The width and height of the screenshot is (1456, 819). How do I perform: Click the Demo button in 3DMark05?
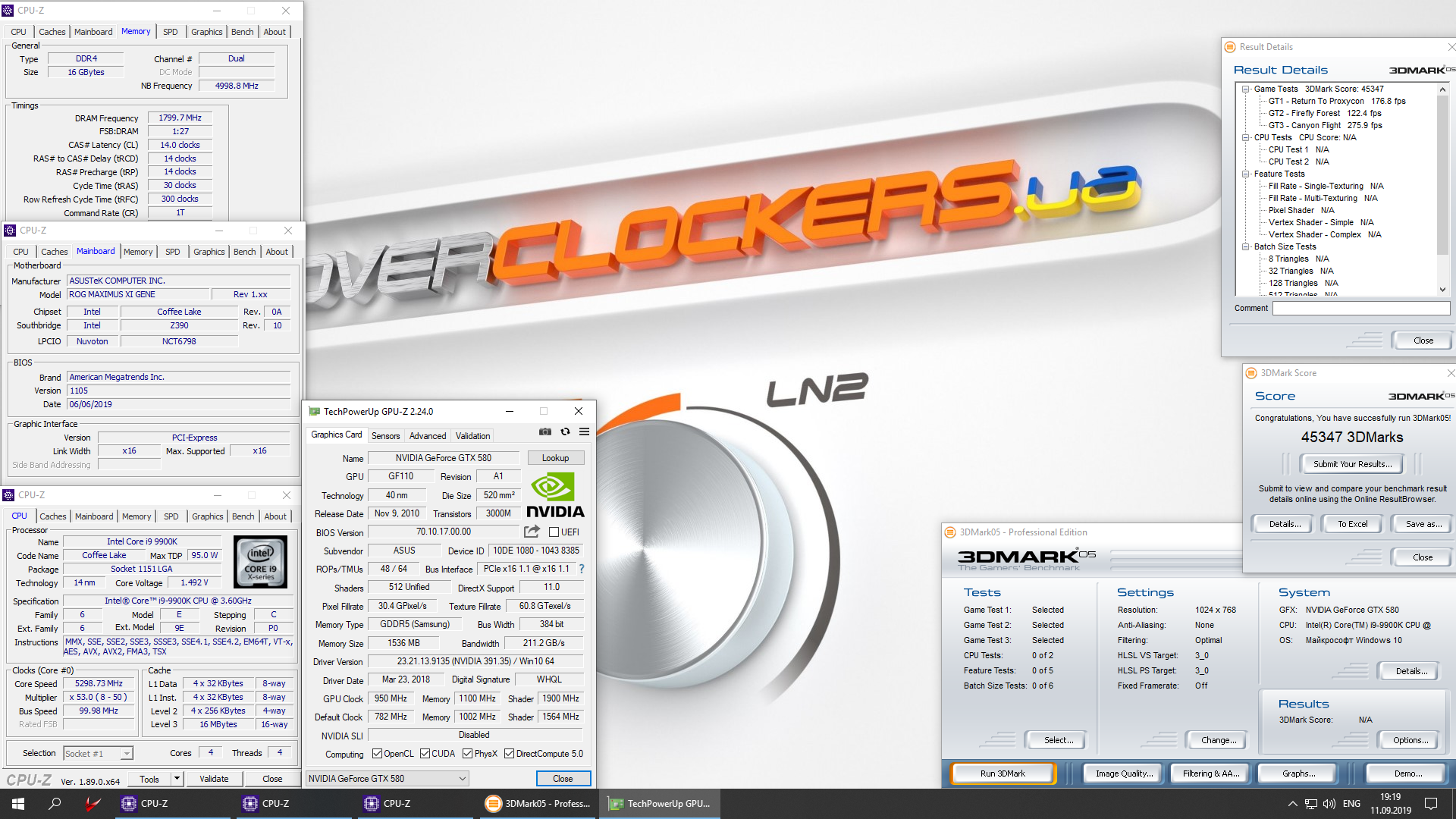coord(1408,773)
